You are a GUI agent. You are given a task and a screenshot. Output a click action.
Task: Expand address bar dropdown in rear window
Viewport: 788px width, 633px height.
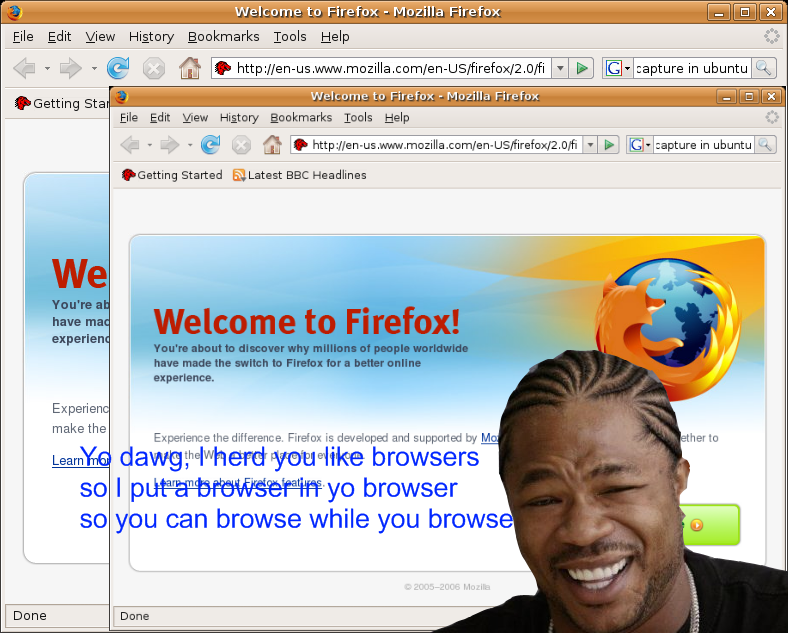tap(560, 68)
